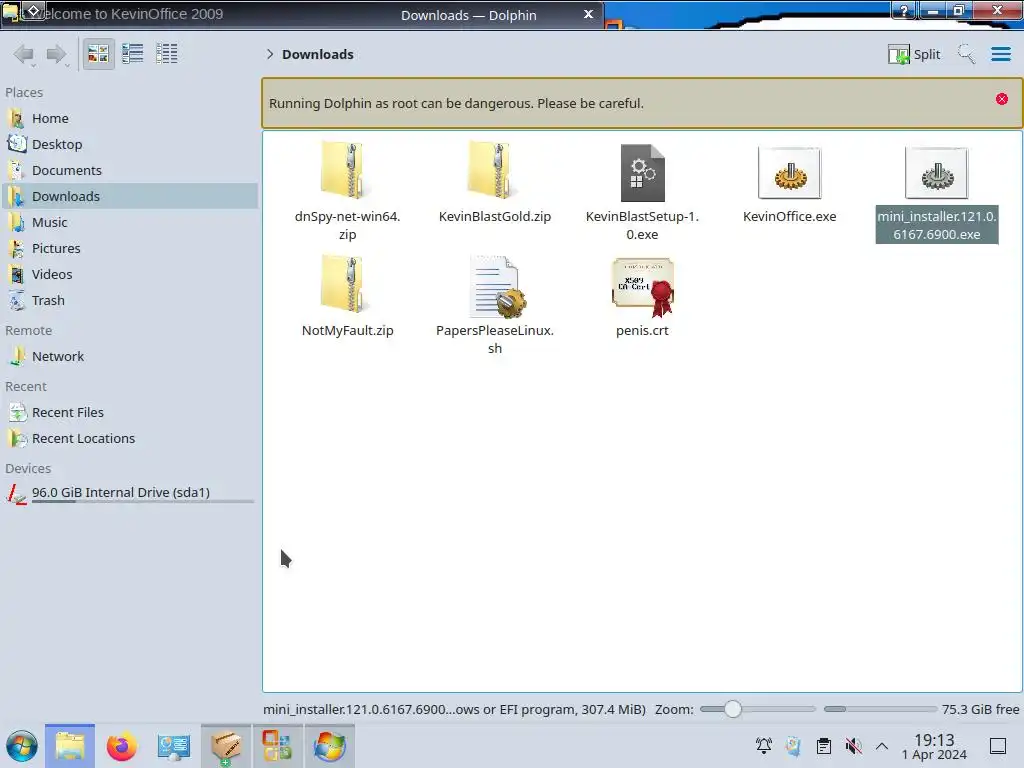Select dnSpy-net-win64.zip archive icon

pyautogui.click(x=346, y=171)
